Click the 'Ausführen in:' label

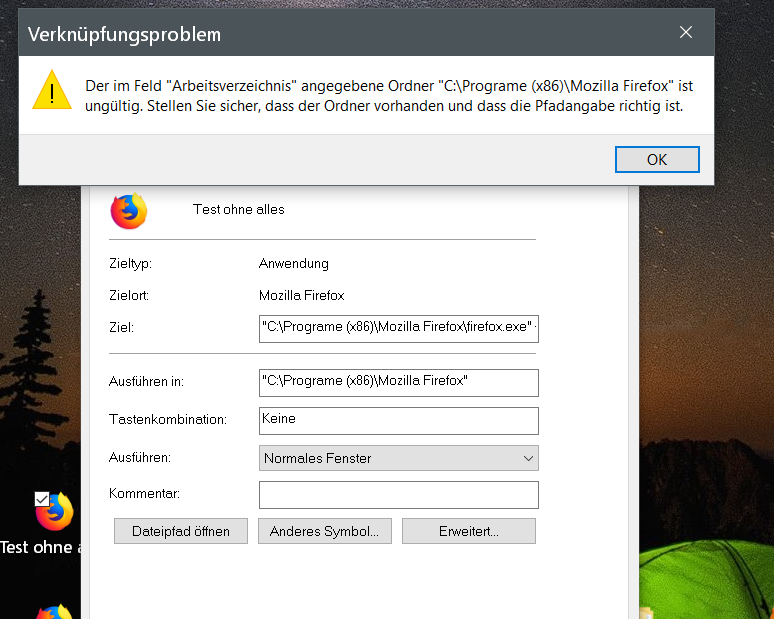146,382
